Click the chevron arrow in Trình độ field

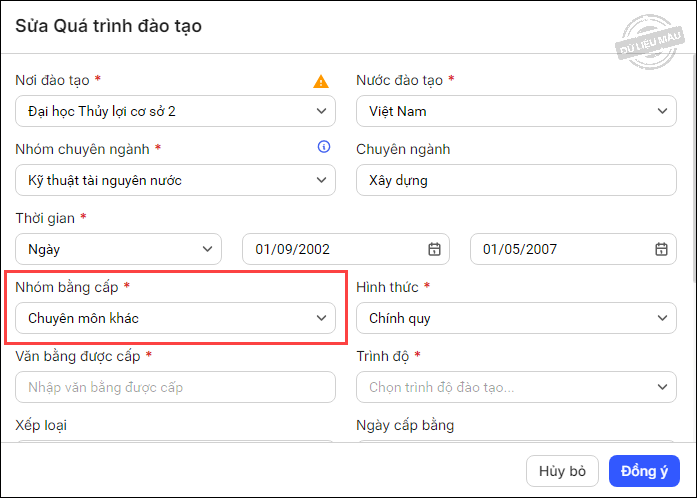661,387
